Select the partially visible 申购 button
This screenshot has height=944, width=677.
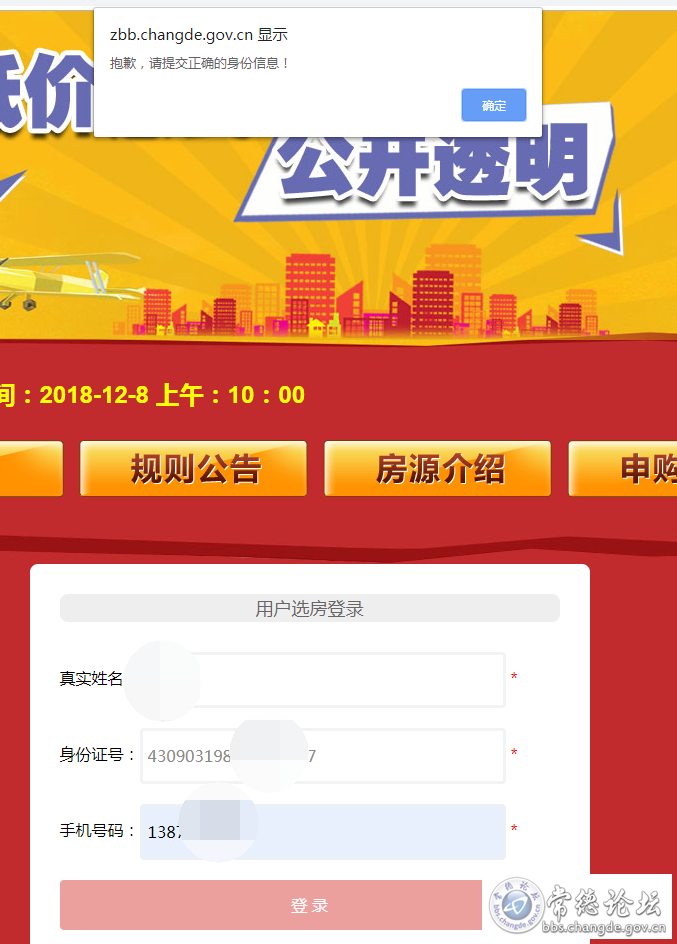point(623,468)
